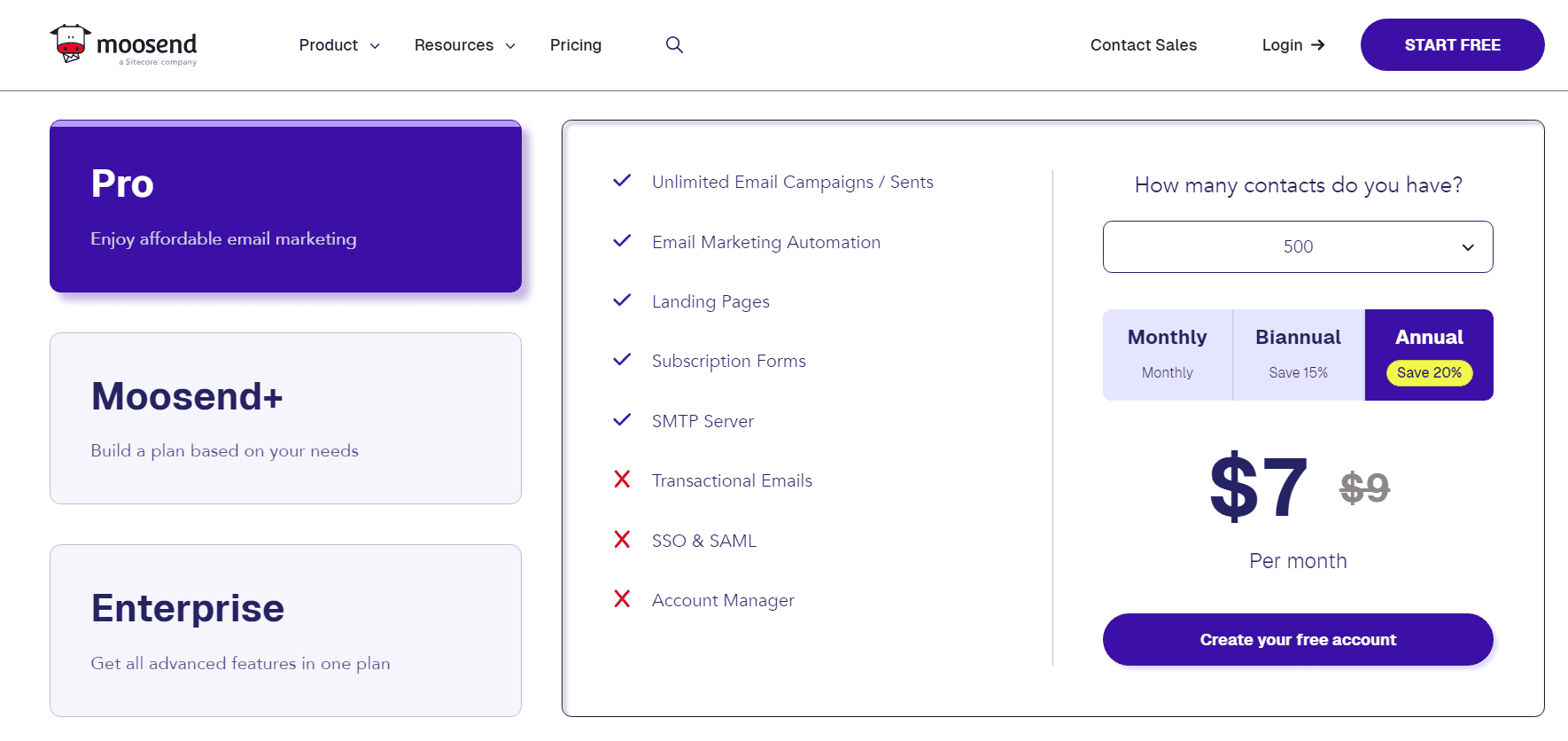Click SMTP Server feature text
Image resolution: width=1568 pixels, height=741 pixels.
703,421
